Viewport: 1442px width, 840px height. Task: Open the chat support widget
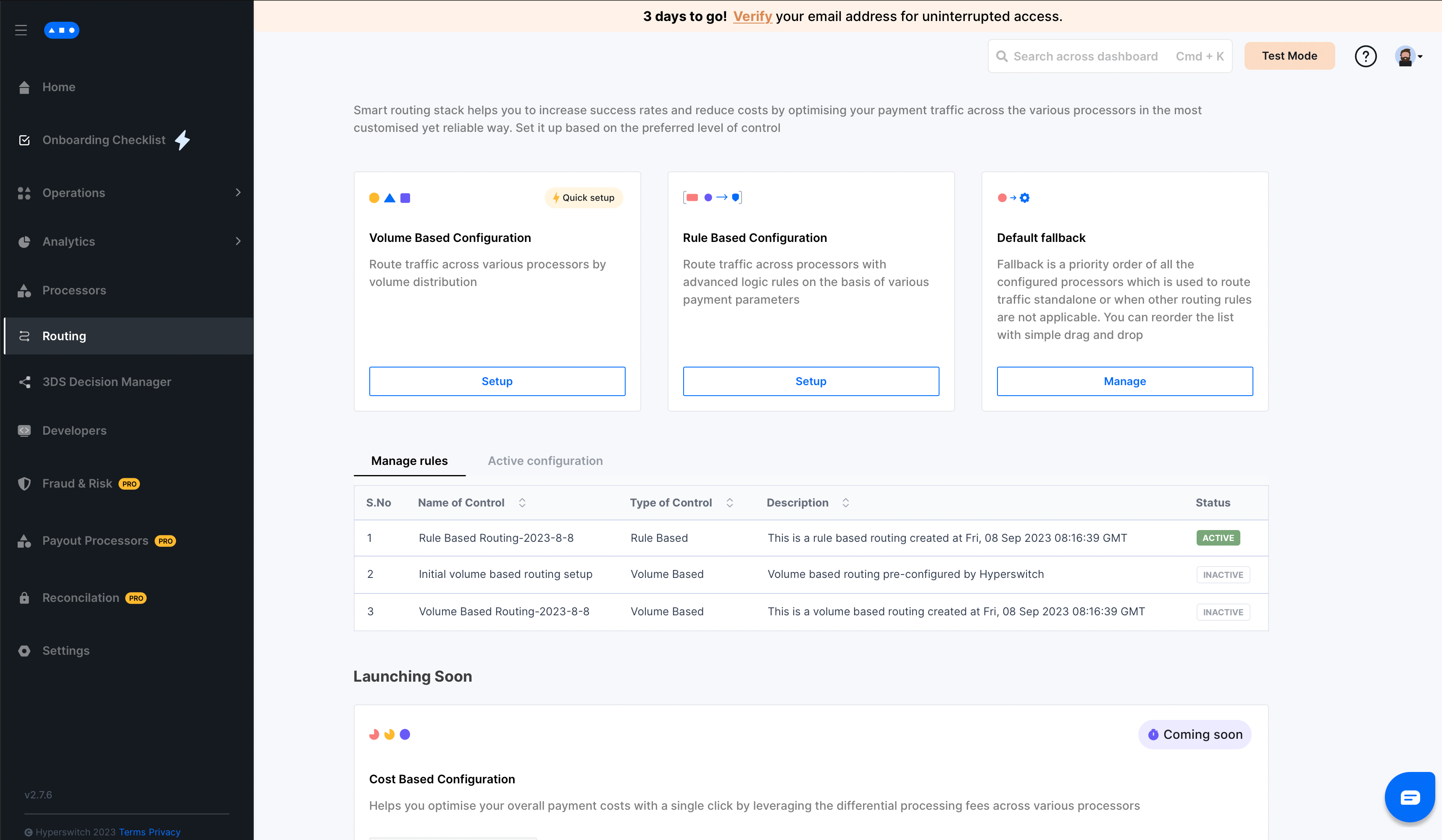[1409, 797]
